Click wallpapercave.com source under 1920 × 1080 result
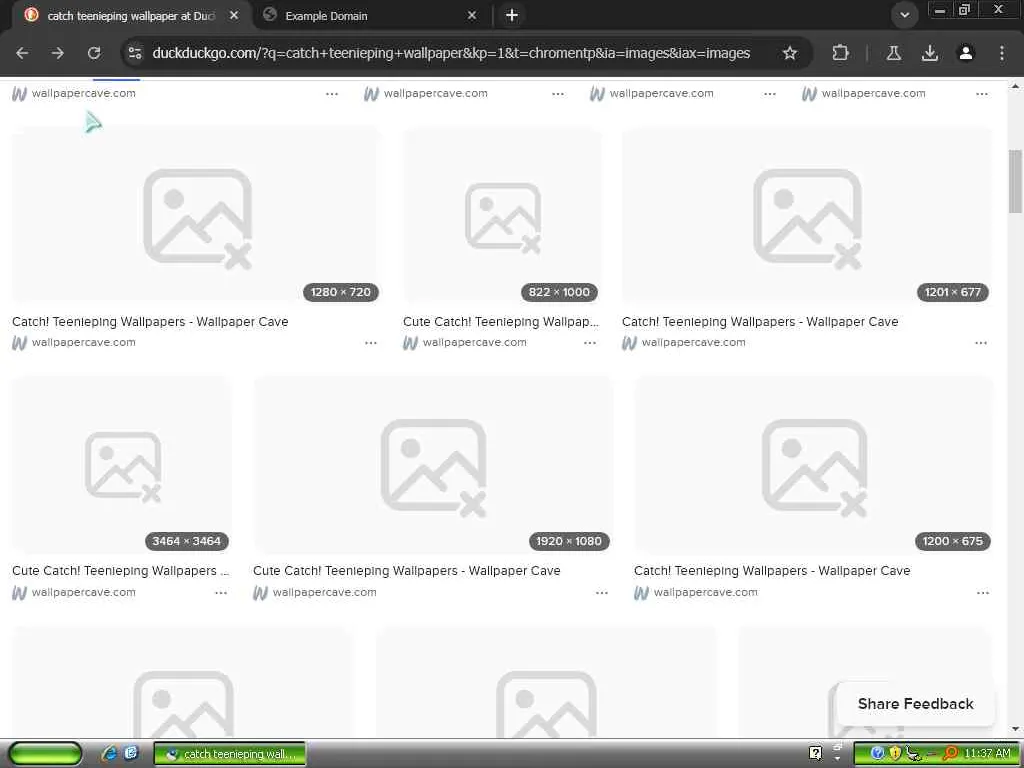Image resolution: width=1024 pixels, height=768 pixels. click(324, 592)
